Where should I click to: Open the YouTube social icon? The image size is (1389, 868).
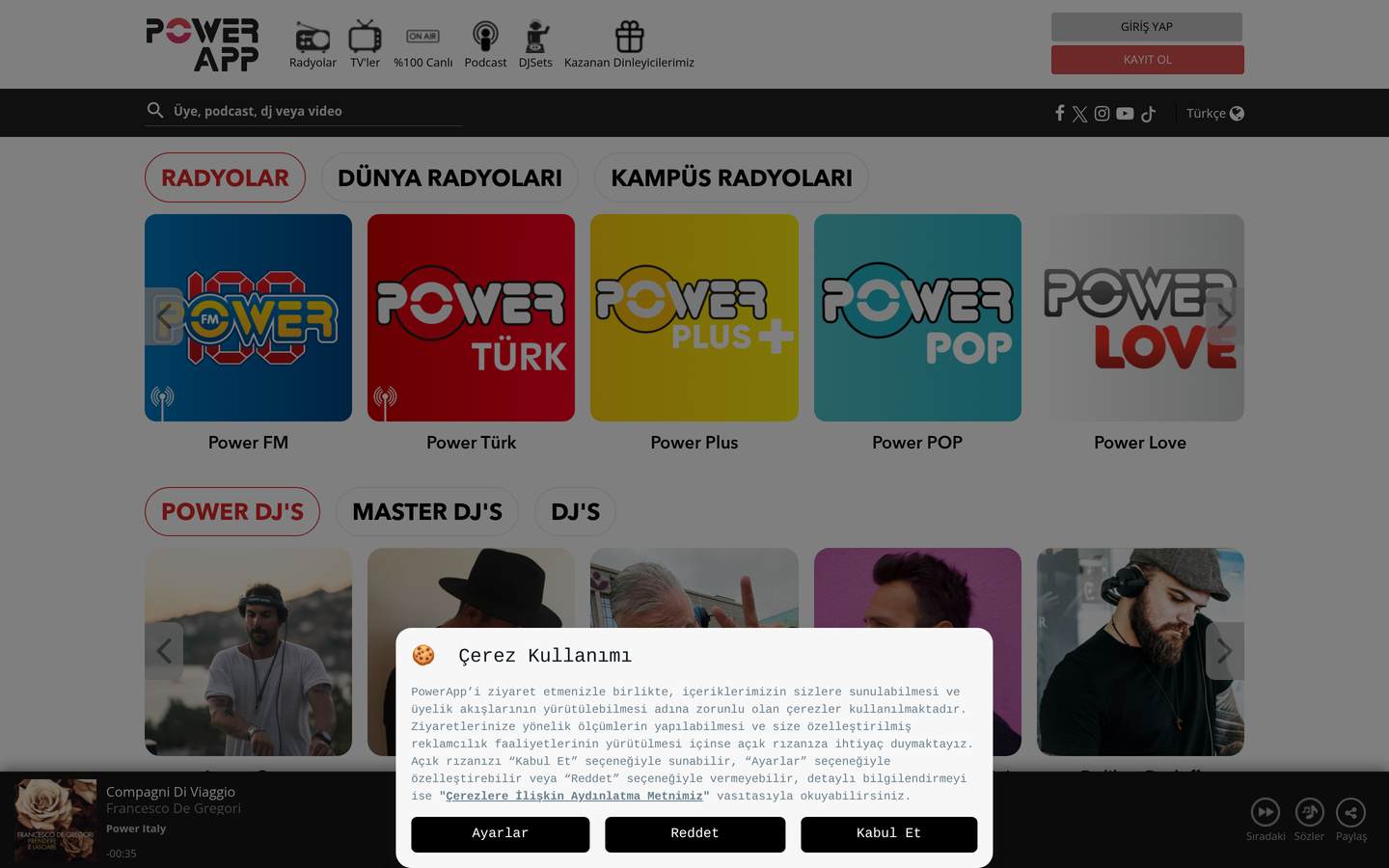coord(1125,114)
